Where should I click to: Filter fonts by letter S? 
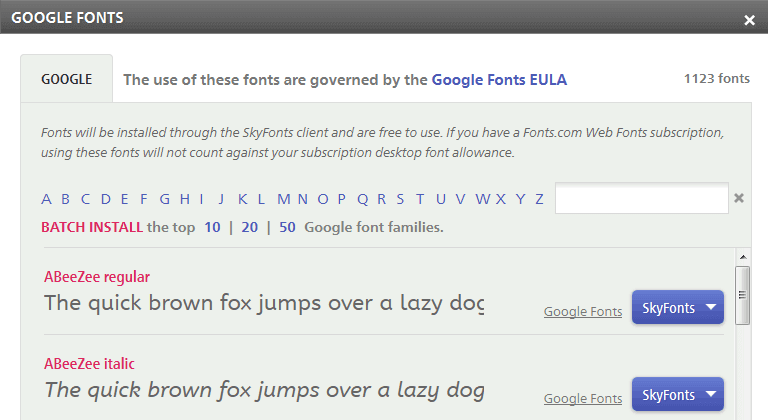[400, 199]
